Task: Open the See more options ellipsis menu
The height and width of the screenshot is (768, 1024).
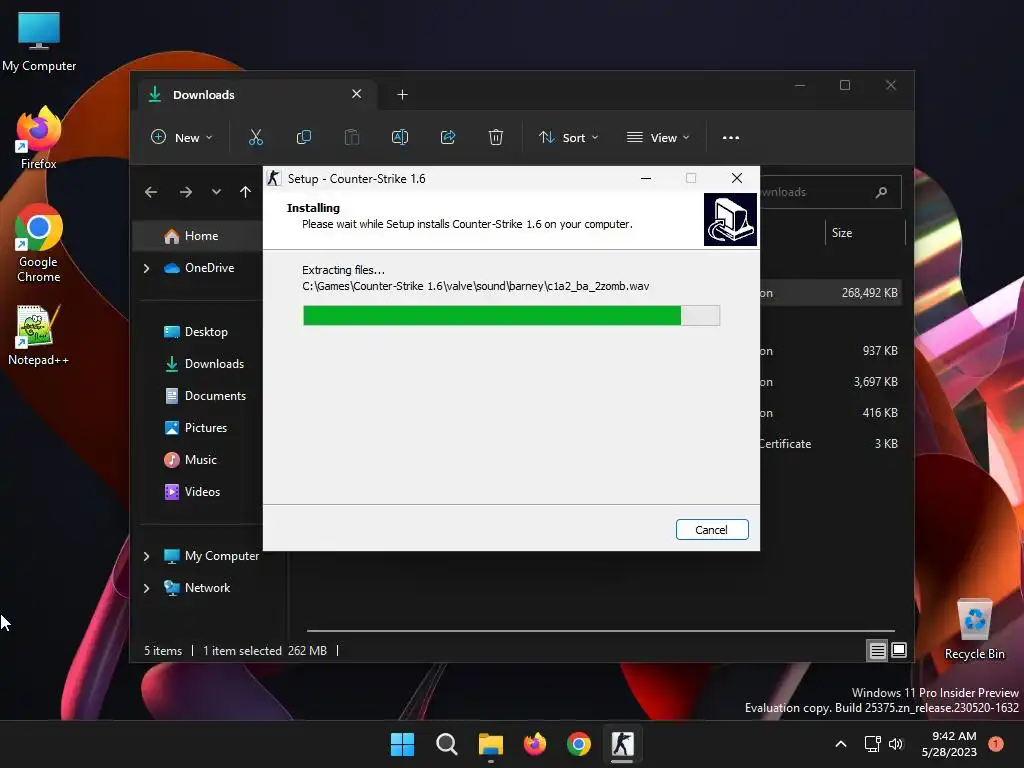Action: pyautogui.click(x=731, y=138)
